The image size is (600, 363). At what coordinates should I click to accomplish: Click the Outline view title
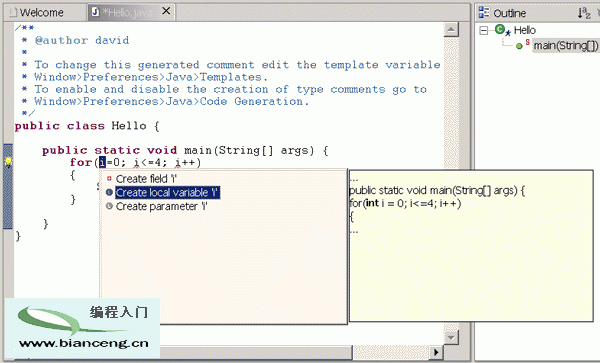(509, 13)
